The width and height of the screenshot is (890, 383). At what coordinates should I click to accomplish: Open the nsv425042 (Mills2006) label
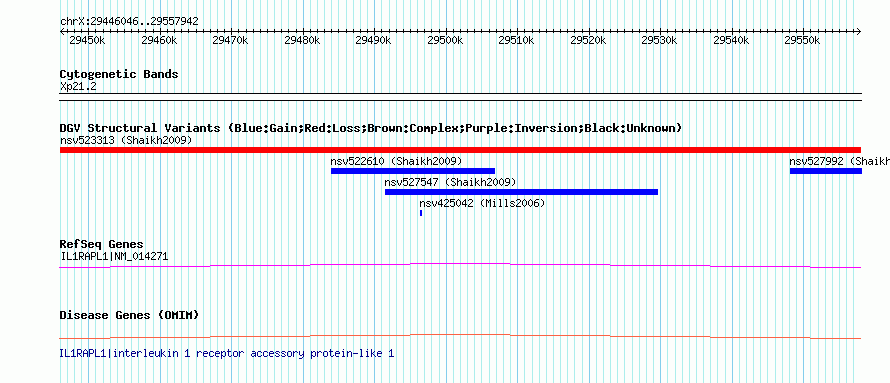(482, 203)
